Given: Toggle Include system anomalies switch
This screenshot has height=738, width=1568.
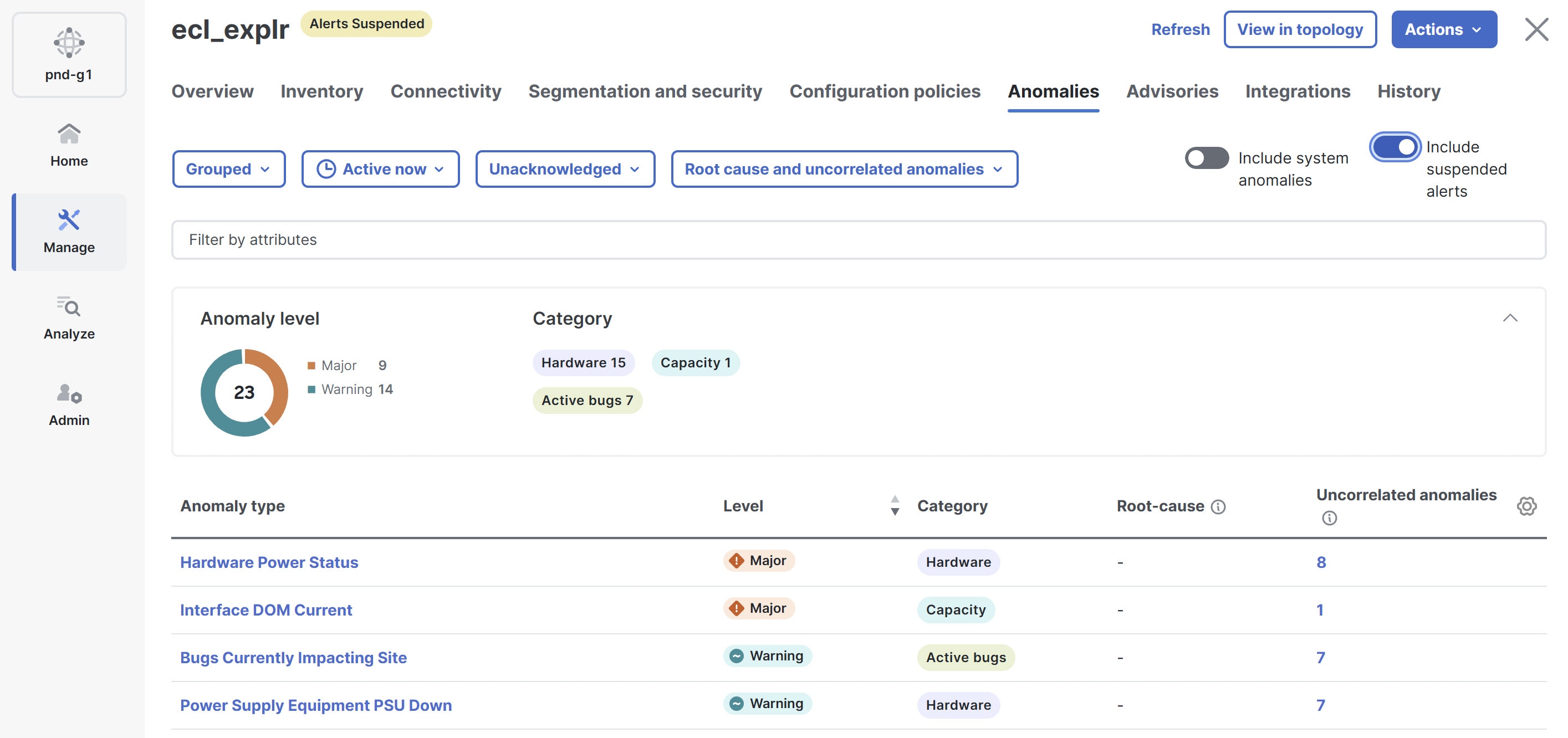Looking at the screenshot, I should tap(1207, 158).
